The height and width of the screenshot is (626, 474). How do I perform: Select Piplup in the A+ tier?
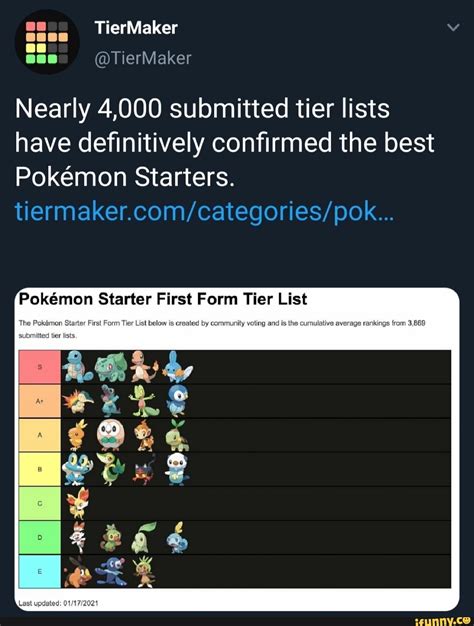click(177, 401)
